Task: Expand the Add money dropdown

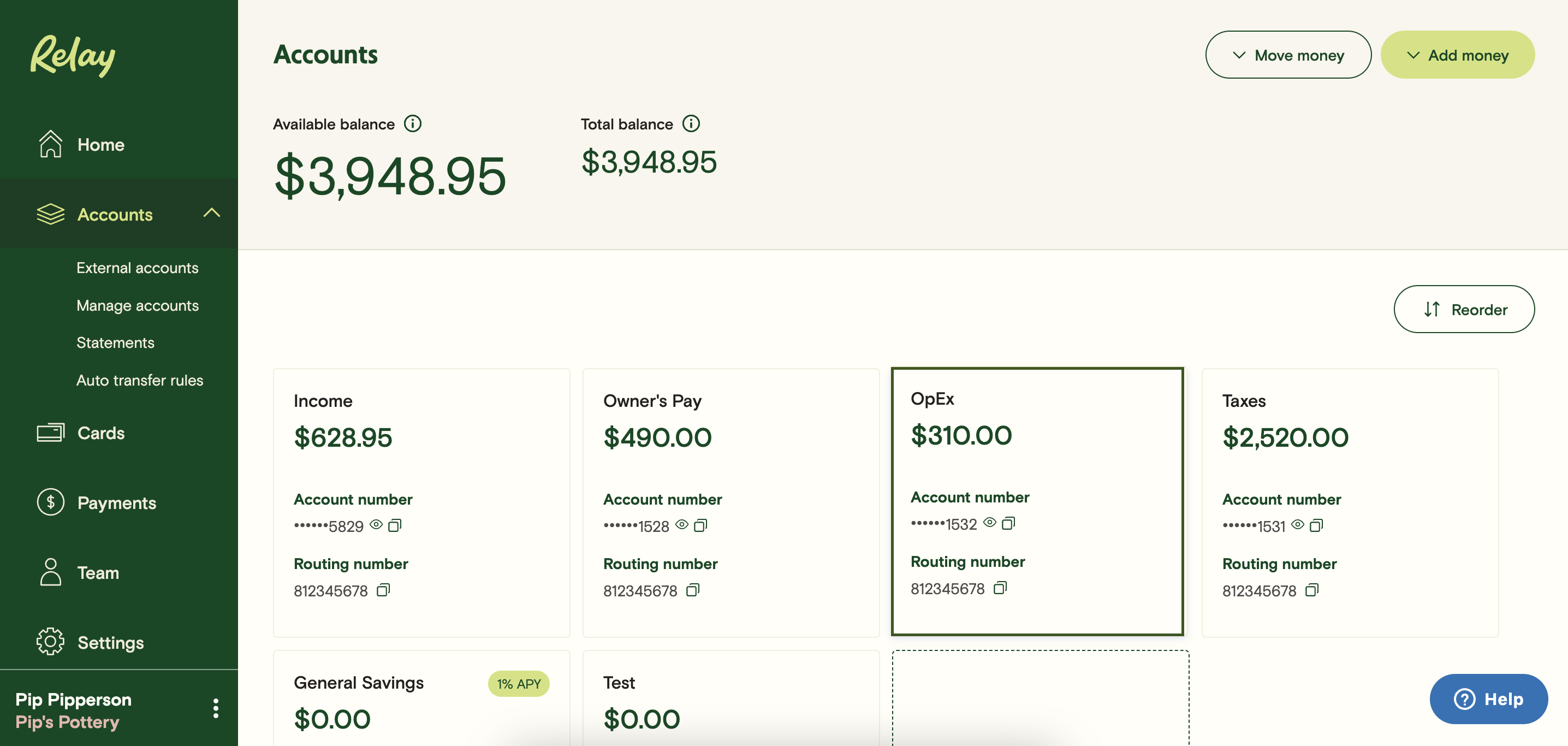Action: pyautogui.click(x=1457, y=55)
